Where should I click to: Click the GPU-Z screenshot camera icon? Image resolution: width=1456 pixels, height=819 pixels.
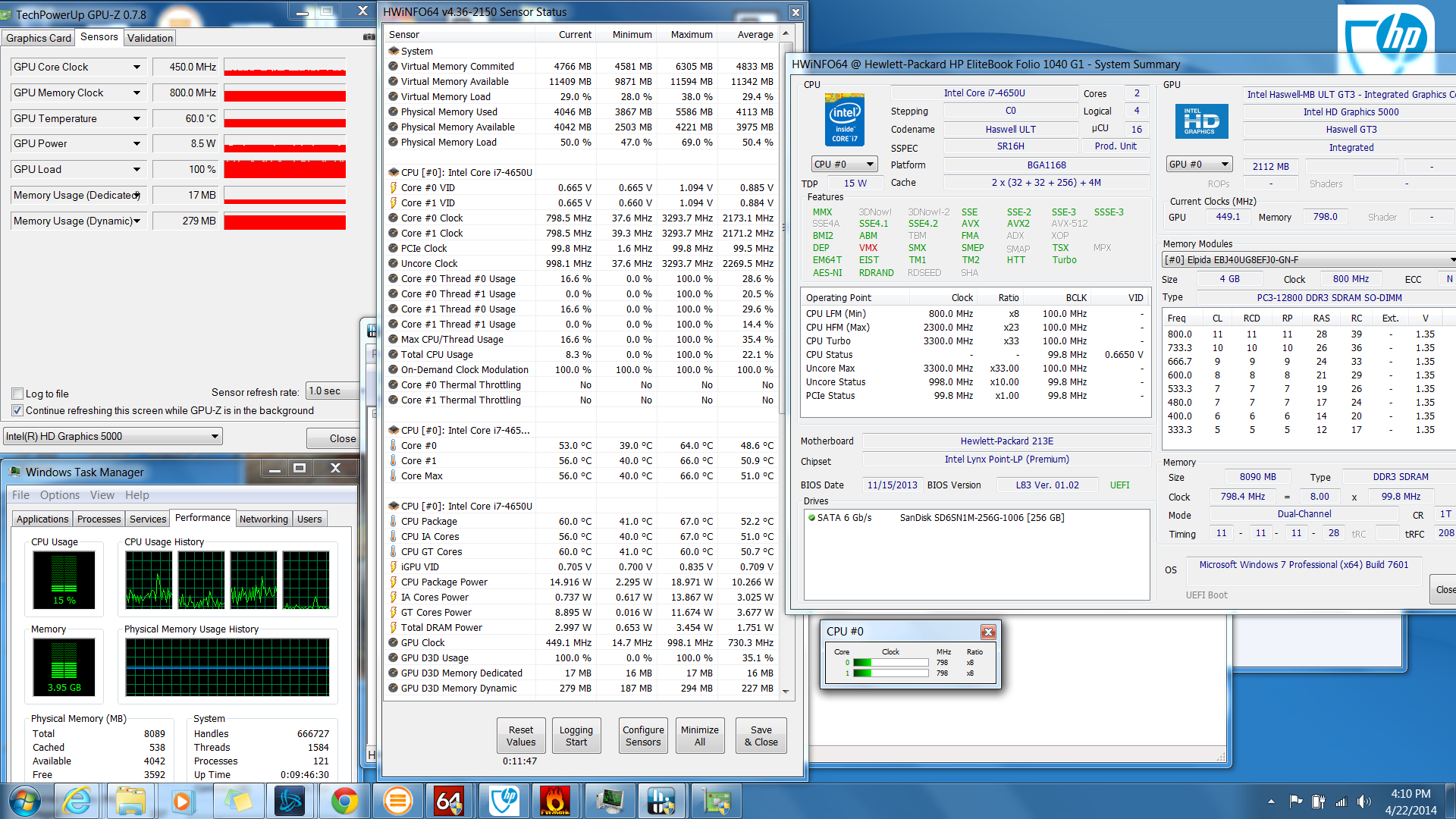369,36
